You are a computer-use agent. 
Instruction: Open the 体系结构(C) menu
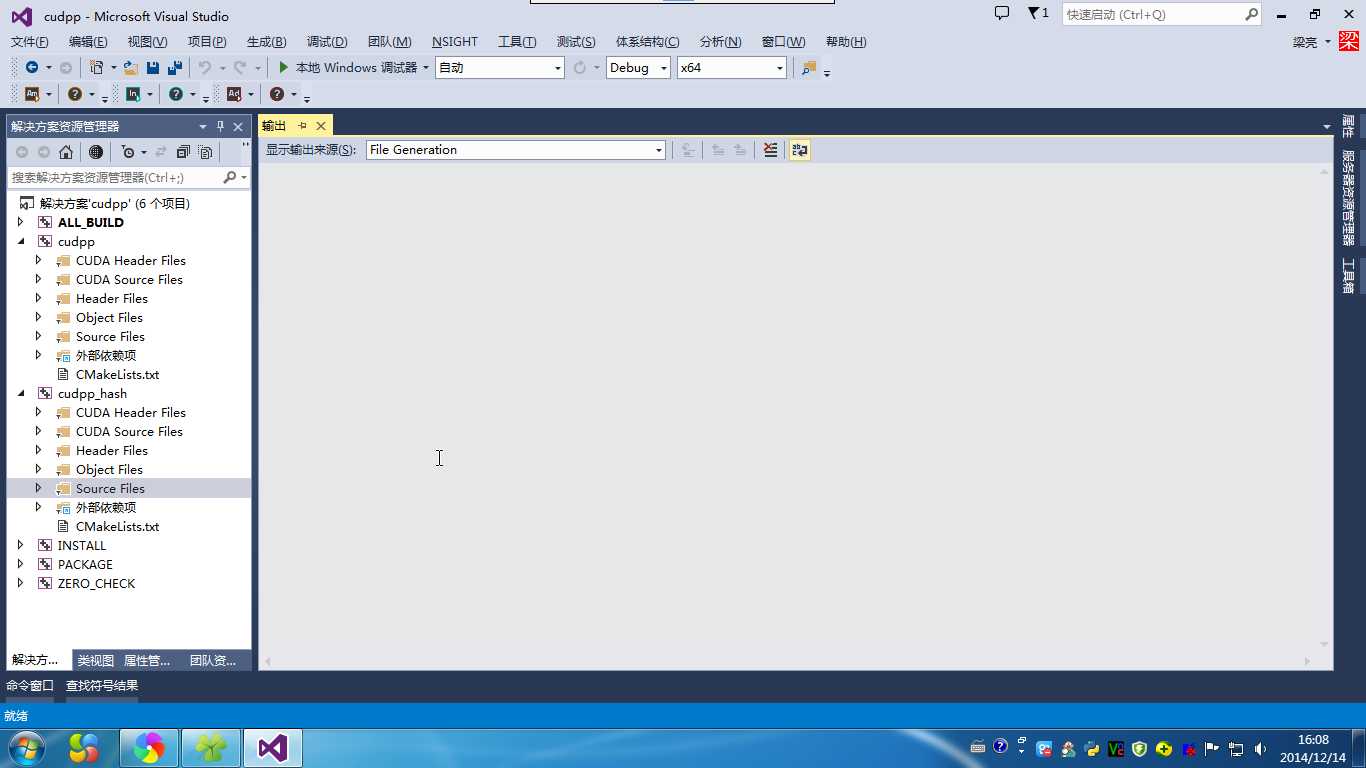[x=647, y=42]
